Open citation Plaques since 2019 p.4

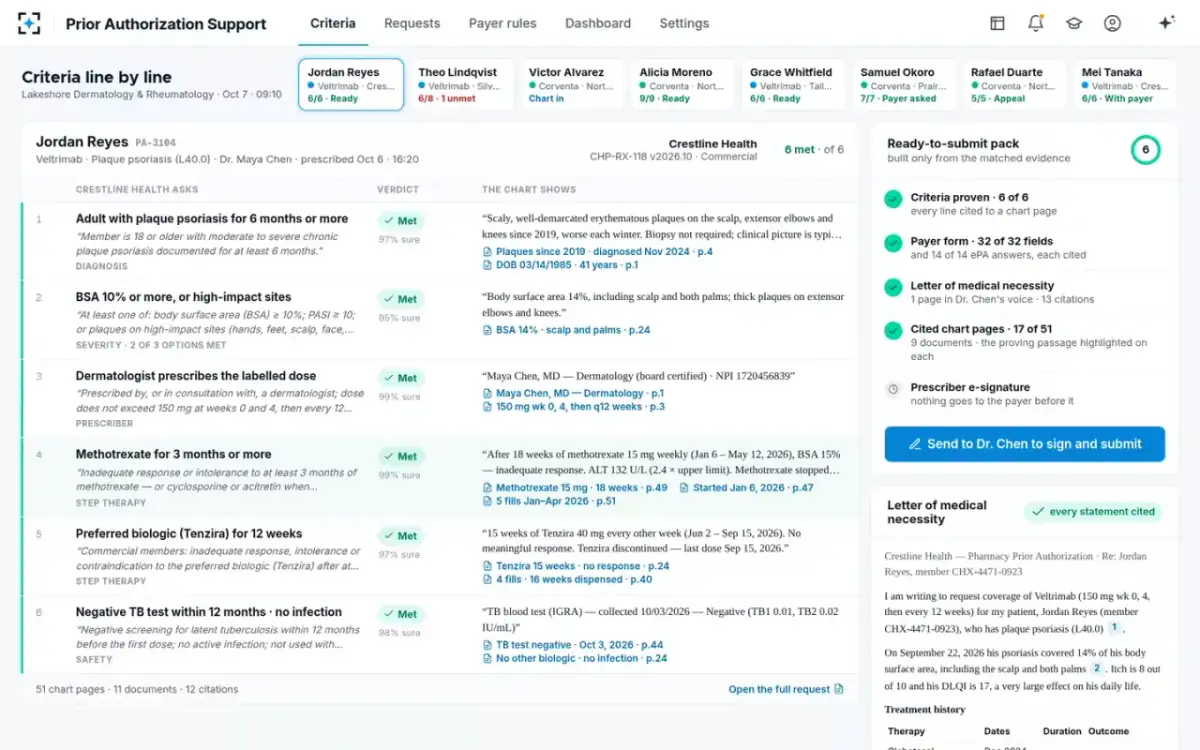(x=597, y=252)
